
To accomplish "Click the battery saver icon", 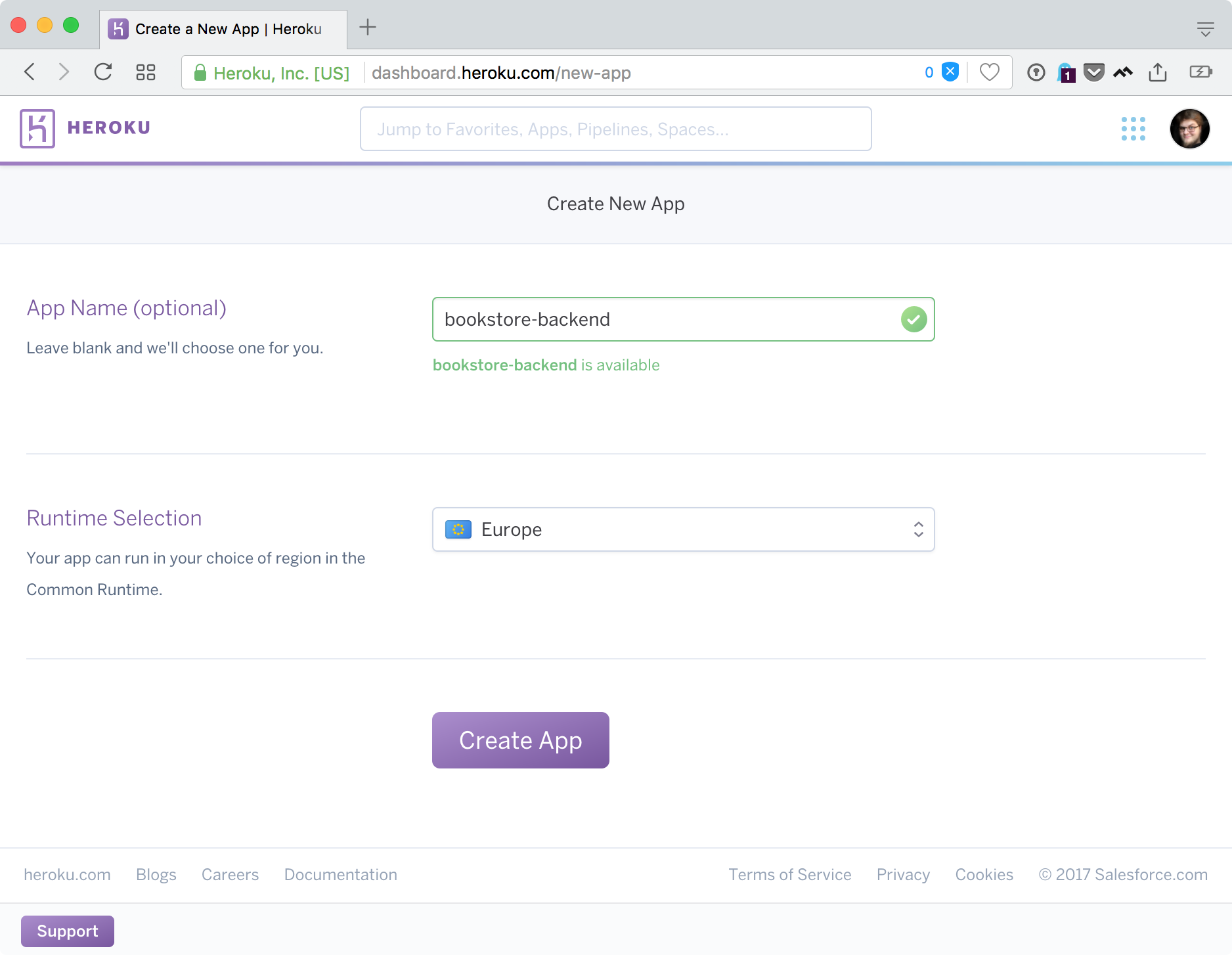I will click(1200, 72).
